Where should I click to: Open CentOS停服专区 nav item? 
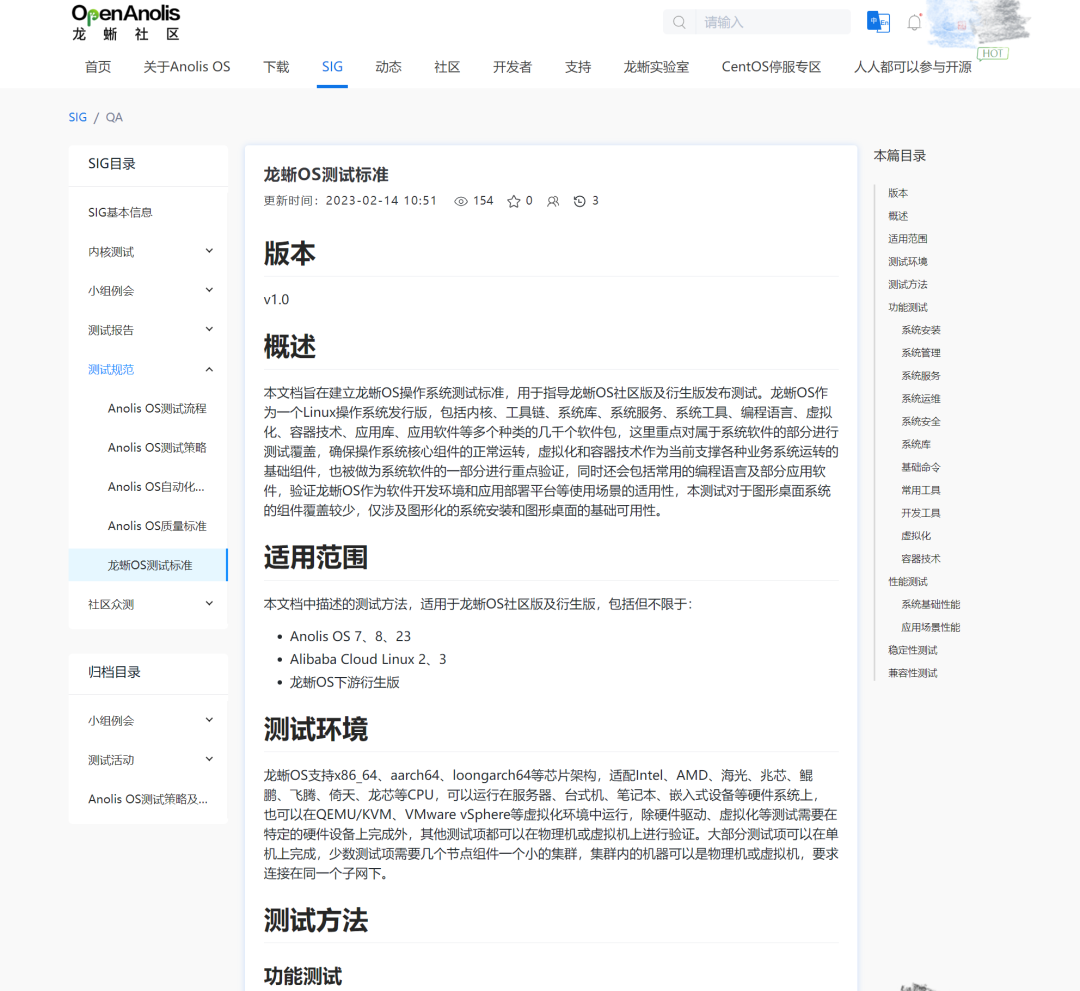[771, 67]
